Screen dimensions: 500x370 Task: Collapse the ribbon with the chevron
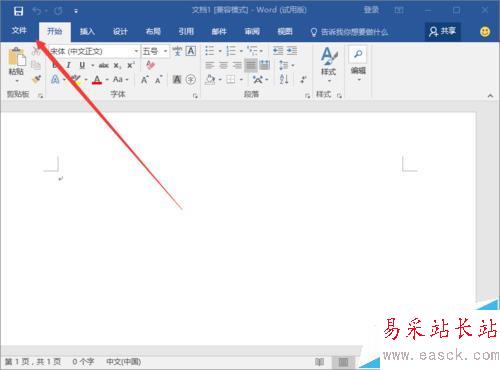tap(490, 96)
